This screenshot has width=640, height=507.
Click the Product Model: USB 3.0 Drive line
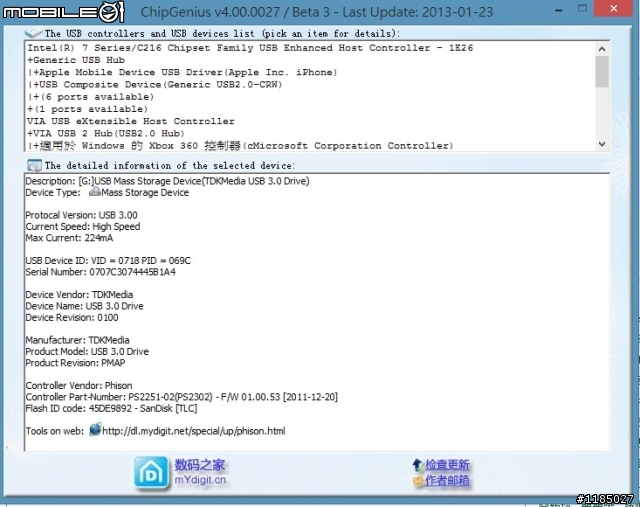(x=87, y=351)
